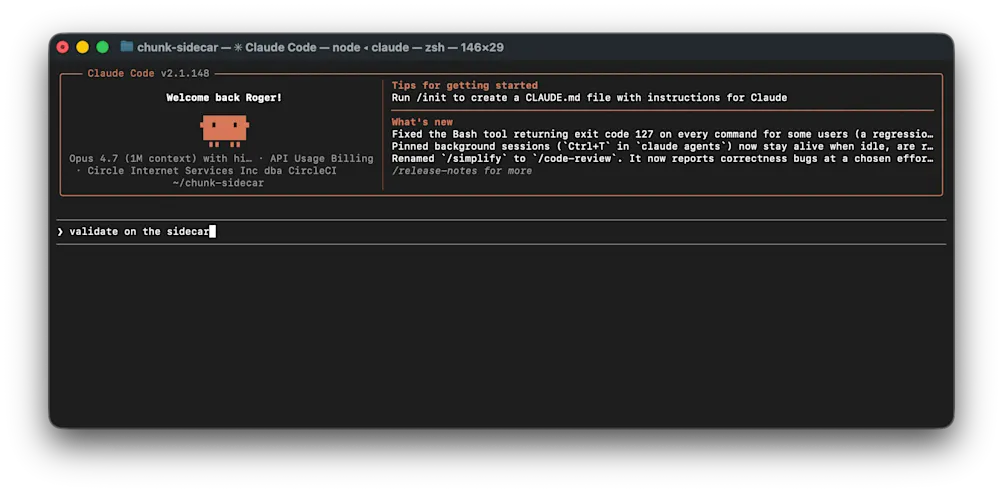Click the window title "chunk-sidecar — Claude Code"
This screenshot has height=493, width=1003.
pos(320,47)
